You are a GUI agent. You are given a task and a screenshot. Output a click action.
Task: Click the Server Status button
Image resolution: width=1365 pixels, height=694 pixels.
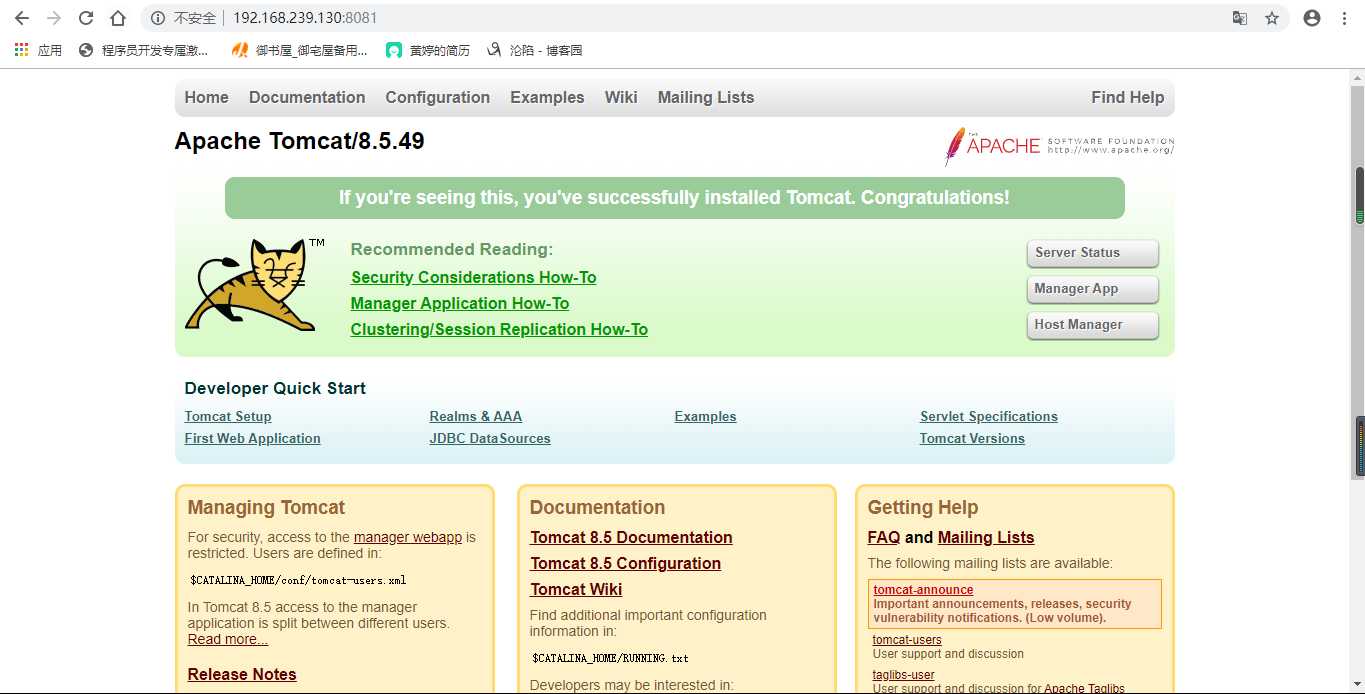click(x=1092, y=253)
